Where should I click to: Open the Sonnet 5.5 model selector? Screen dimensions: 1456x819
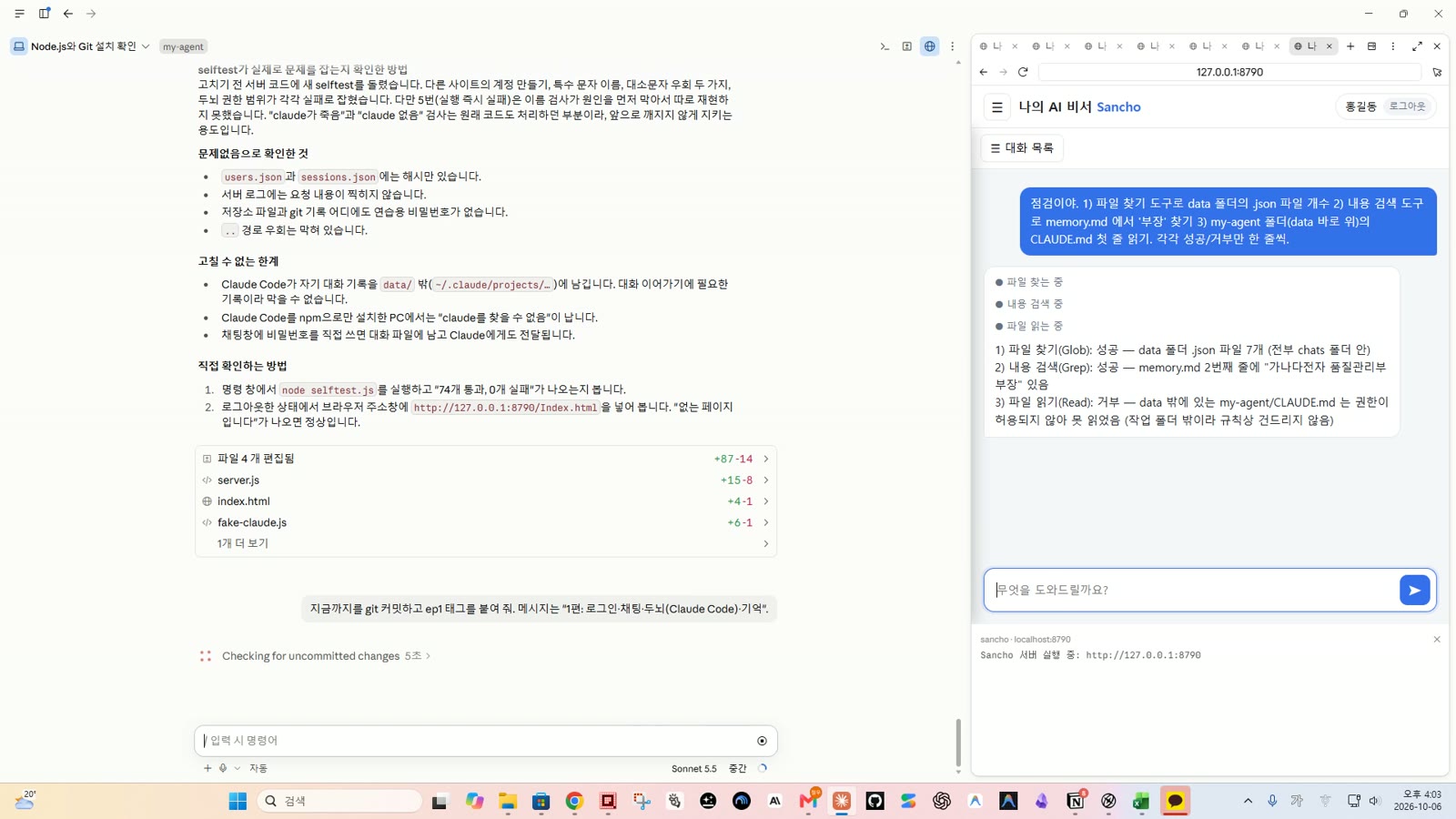[694, 769]
